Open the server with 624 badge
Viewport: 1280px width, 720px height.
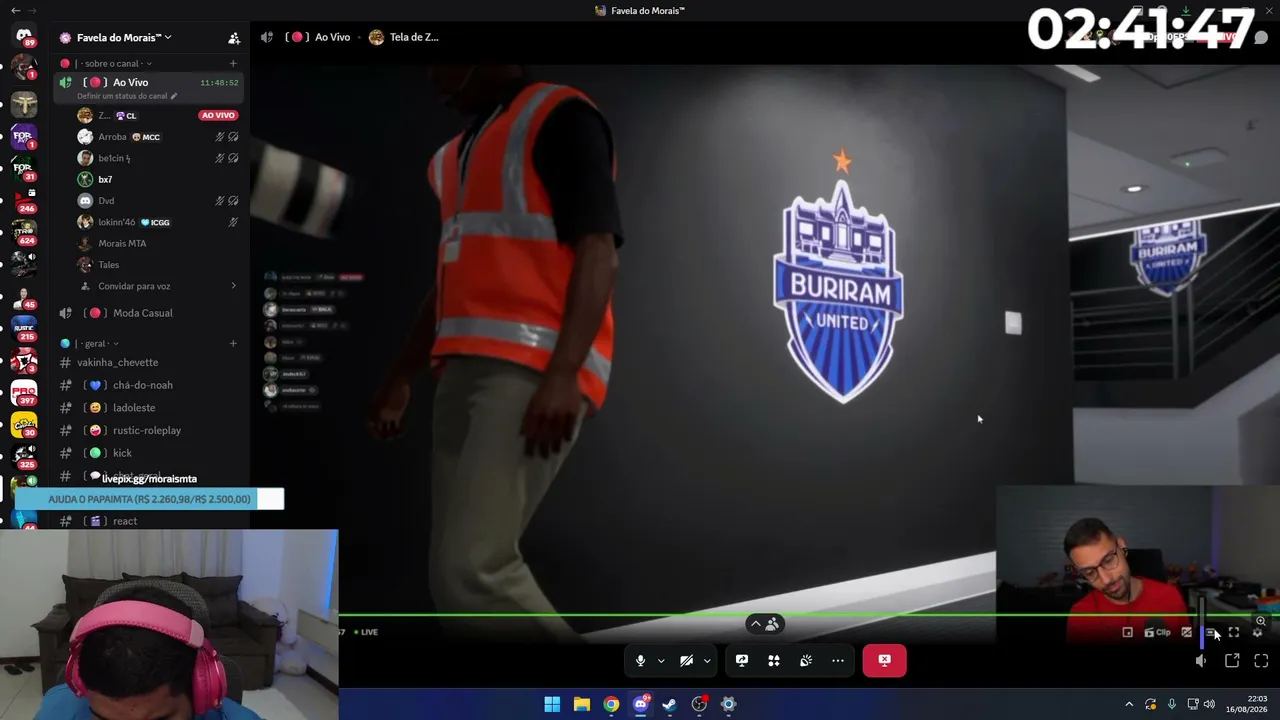point(24,231)
